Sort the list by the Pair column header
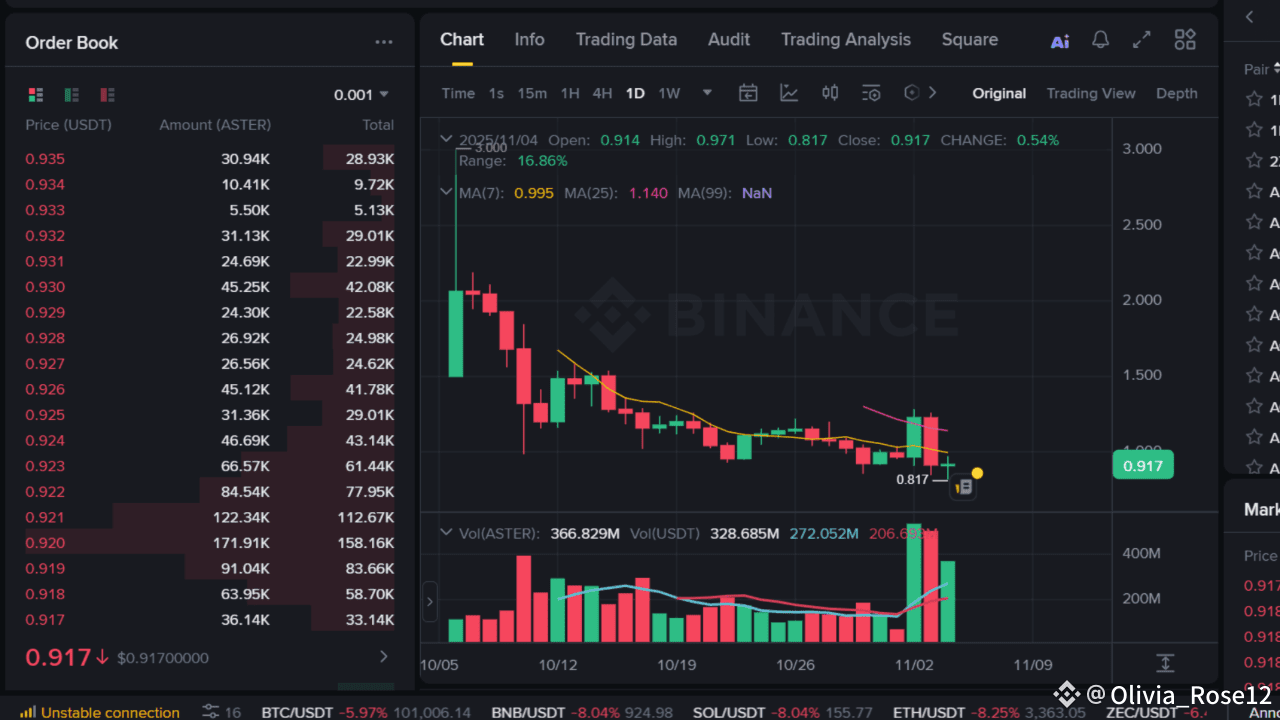Screen dimensions: 1280x720 pyautogui.click(x=1260, y=69)
